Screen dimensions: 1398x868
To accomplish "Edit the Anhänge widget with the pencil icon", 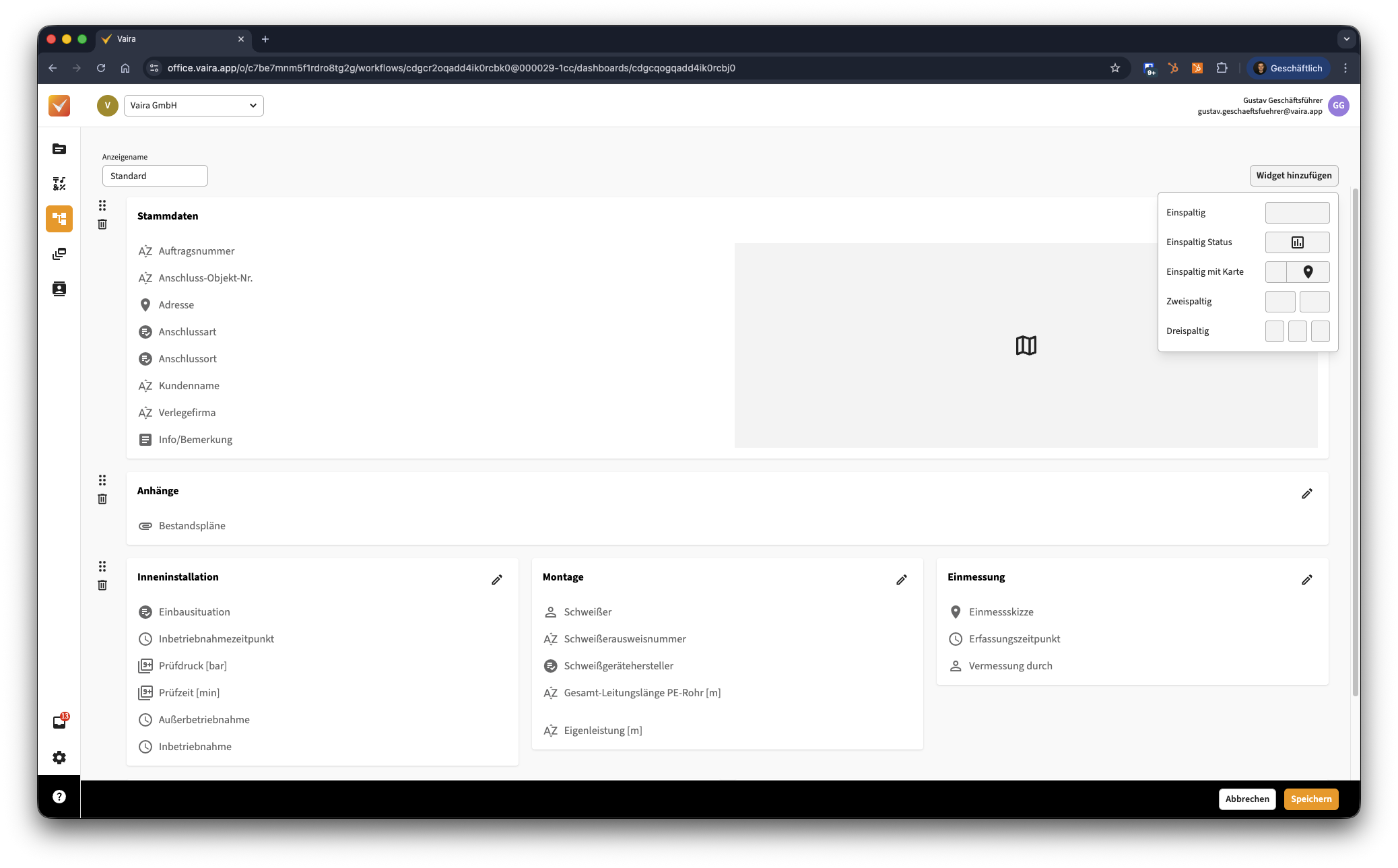I will pos(1306,494).
